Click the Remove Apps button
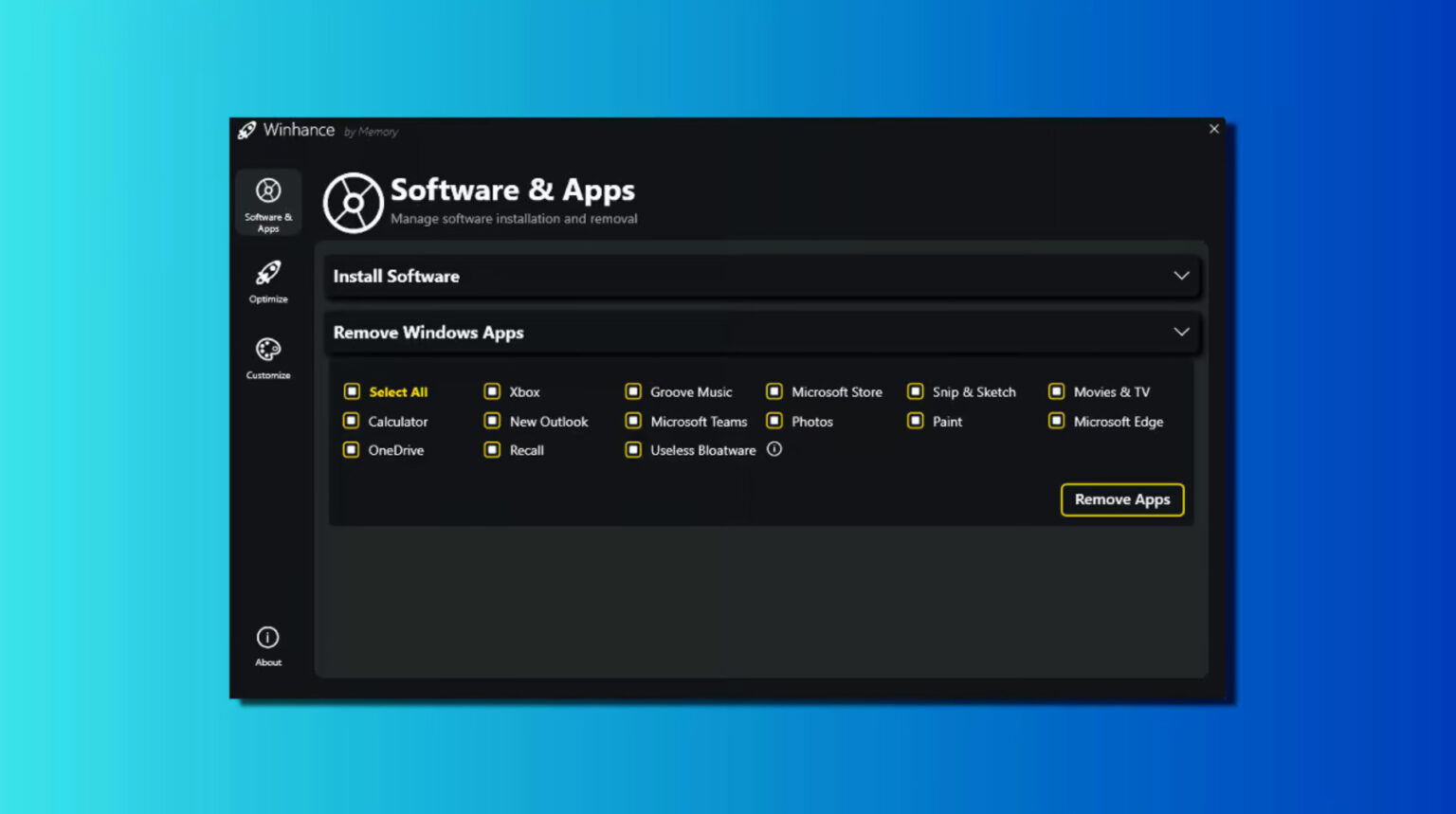The height and width of the screenshot is (814, 1456). [1122, 499]
